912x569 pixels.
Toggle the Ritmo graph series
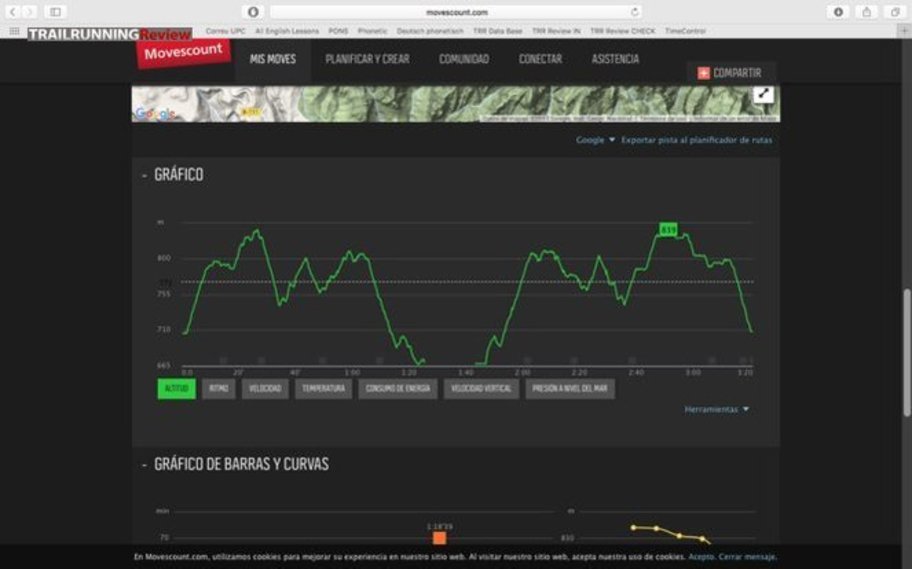pos(219,389)
